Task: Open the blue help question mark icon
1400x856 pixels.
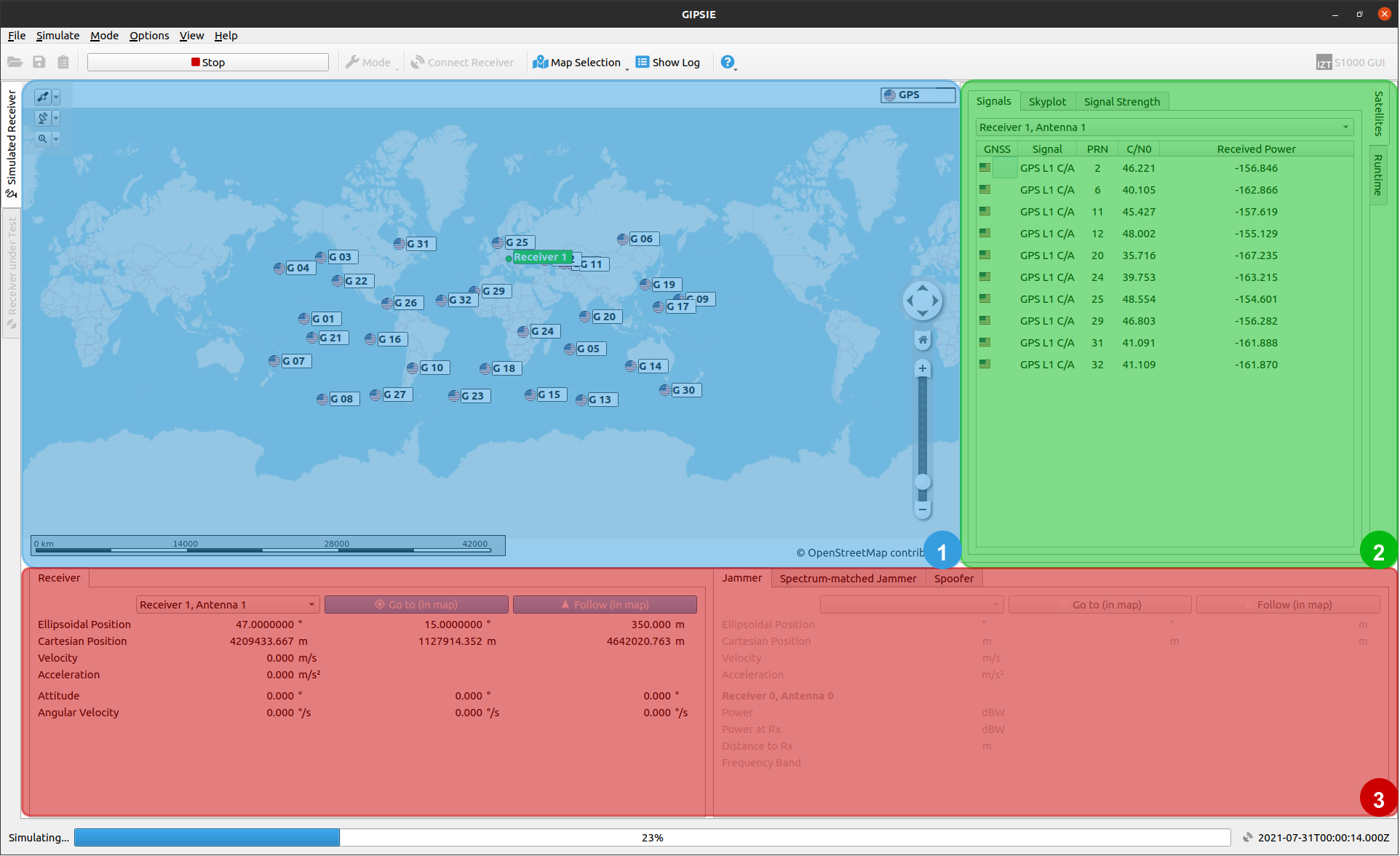Action: [x=727, y=62]
